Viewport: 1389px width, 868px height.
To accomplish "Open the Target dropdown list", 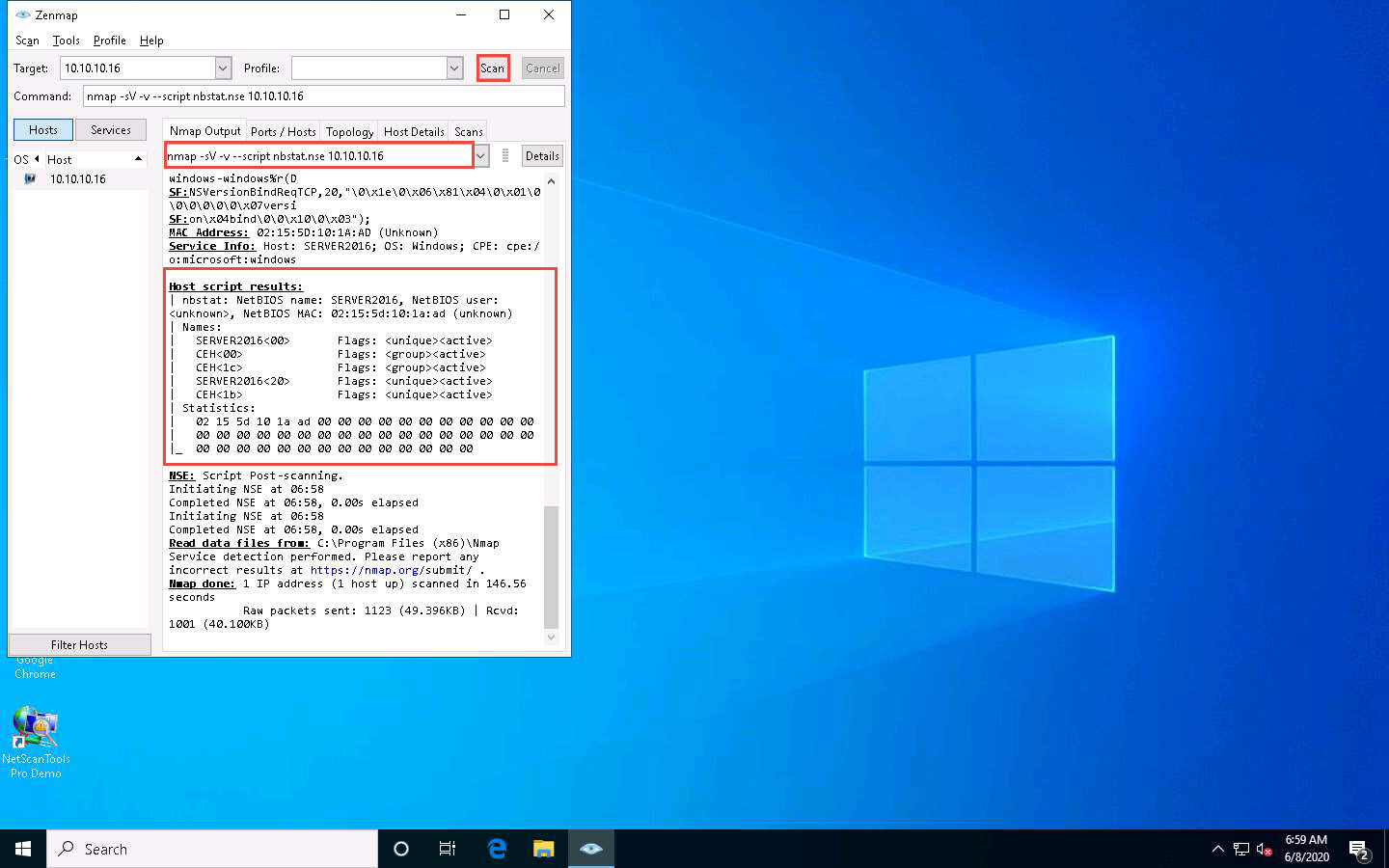I will coord(224,68).
